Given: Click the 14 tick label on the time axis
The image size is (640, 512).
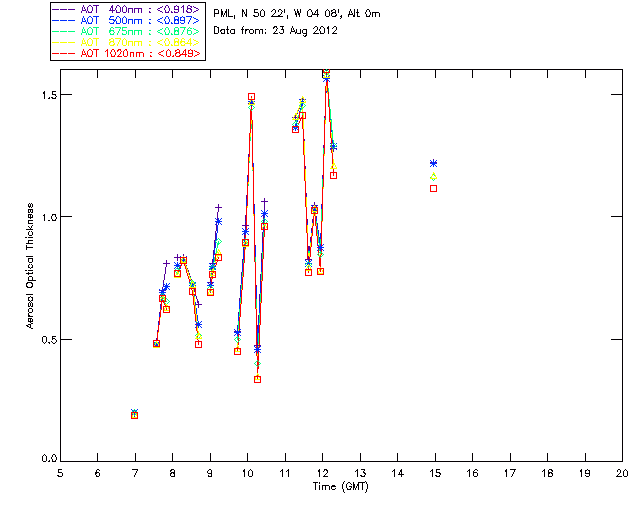Looking at the screenshot, I should coord(397,473).
